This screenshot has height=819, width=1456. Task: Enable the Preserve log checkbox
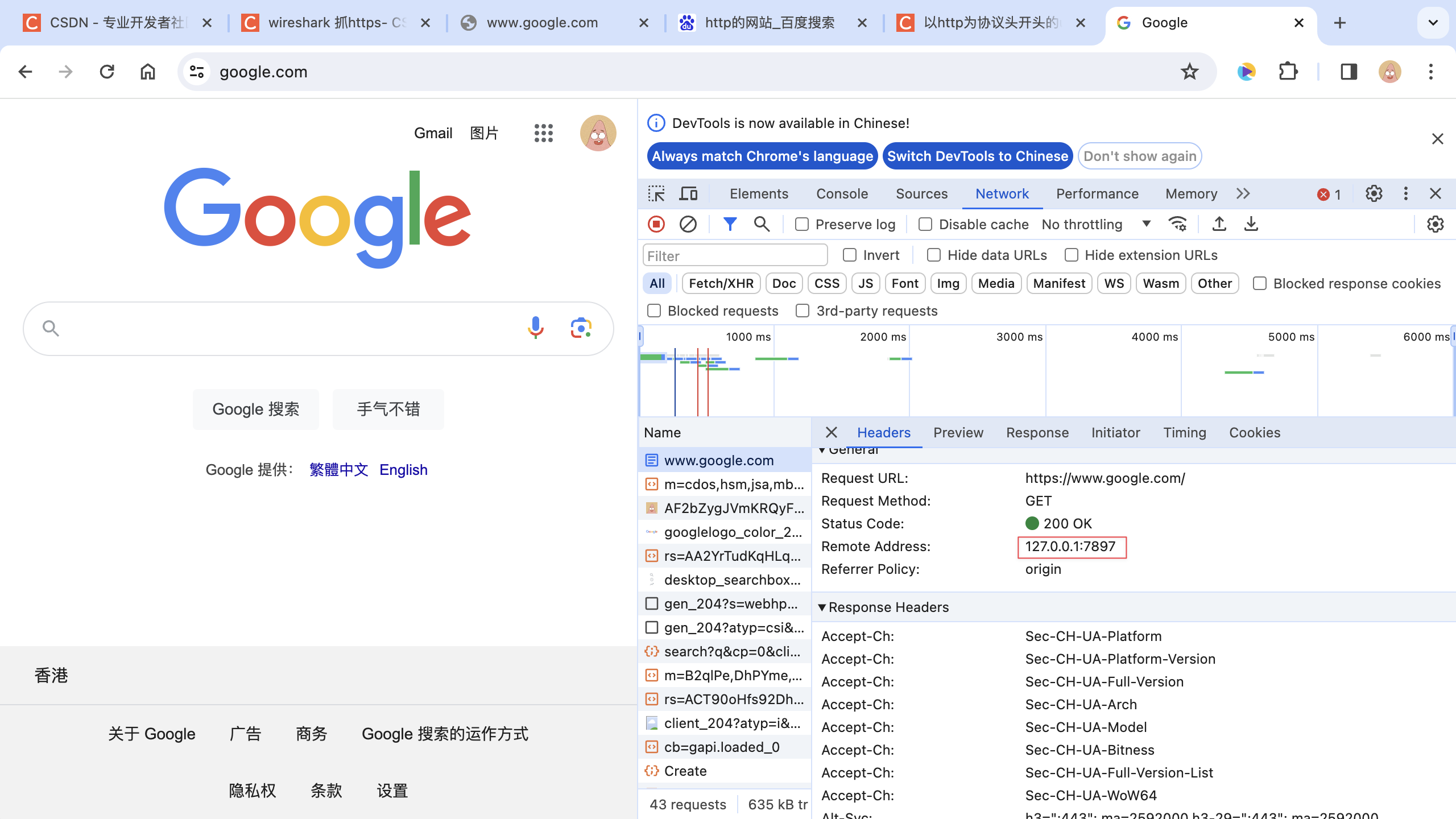[x=801, y=224]
